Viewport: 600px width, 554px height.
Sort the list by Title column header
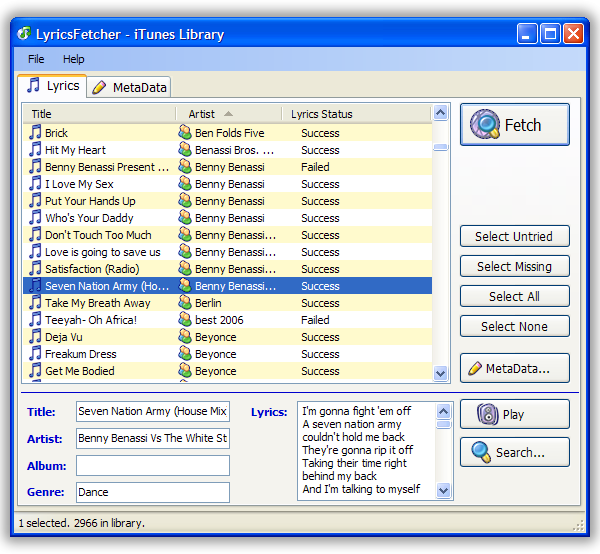[x=99, y=114]
